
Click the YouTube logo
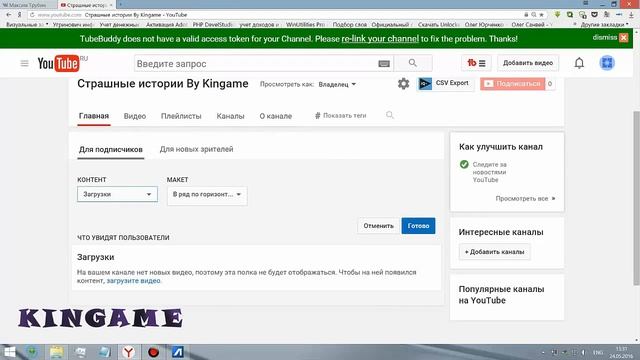tap(58, 63)
